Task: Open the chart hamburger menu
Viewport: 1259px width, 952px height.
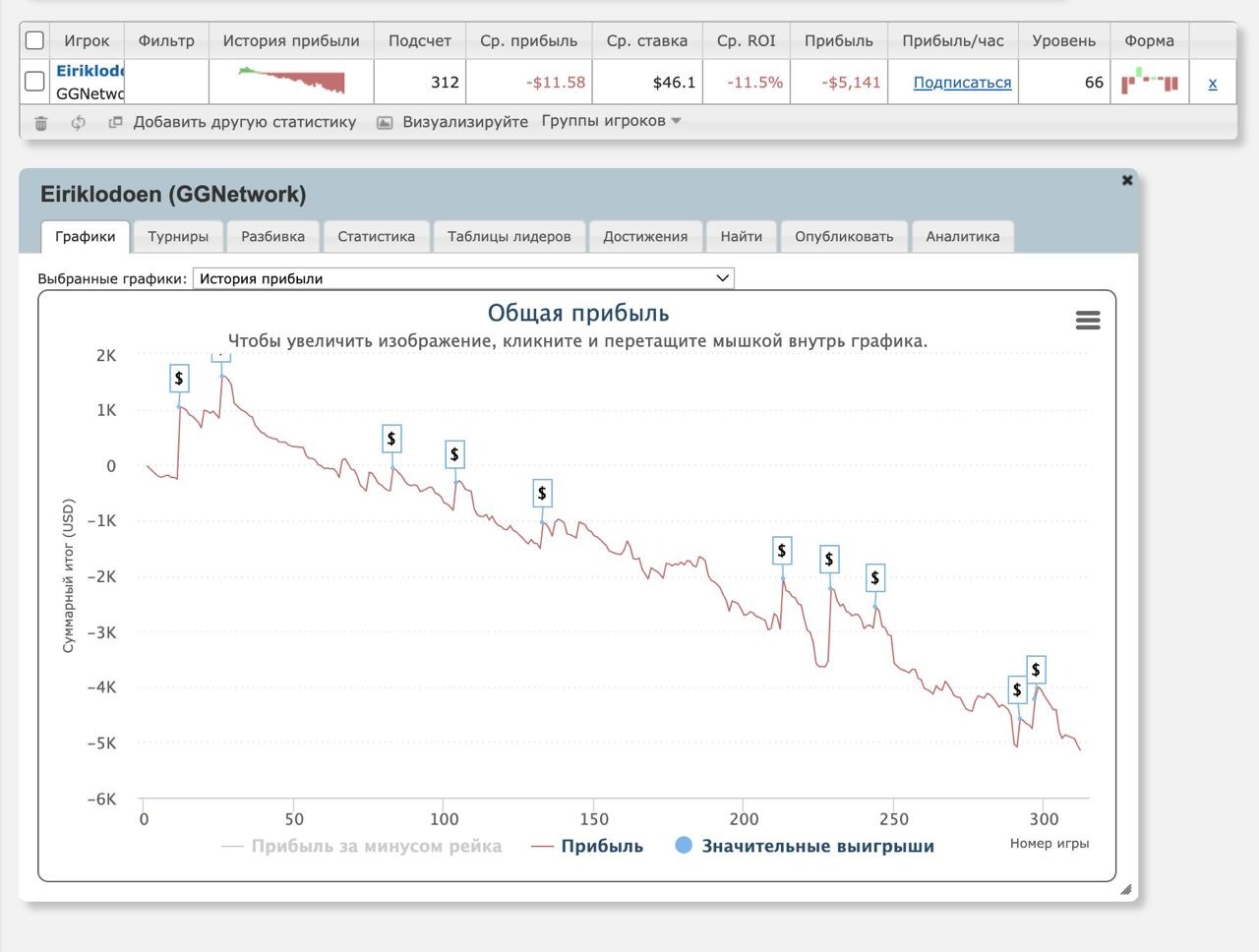Action: (1087, 321)
